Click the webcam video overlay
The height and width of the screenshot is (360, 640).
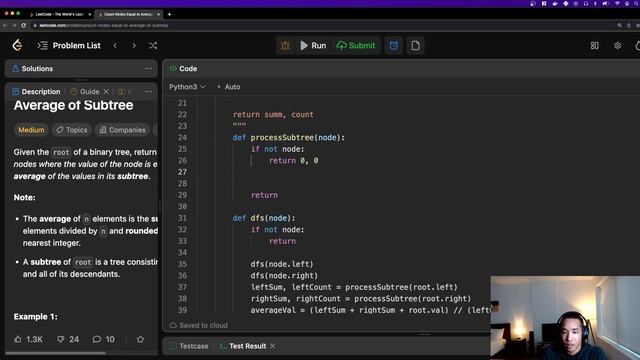[x=565, y=318]
